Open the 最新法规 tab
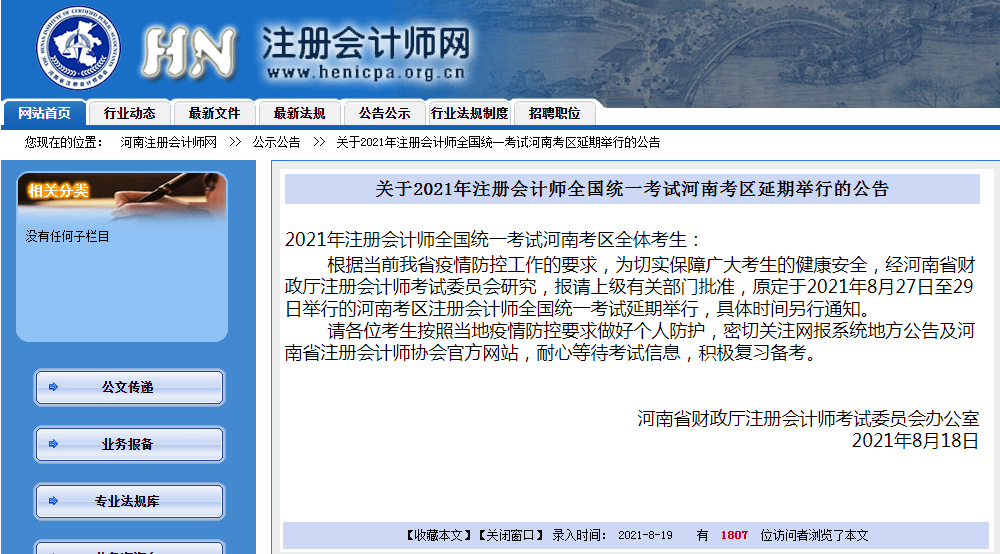Image resolution: width=1000 pixels, height=554 pixels. (299, 113)
